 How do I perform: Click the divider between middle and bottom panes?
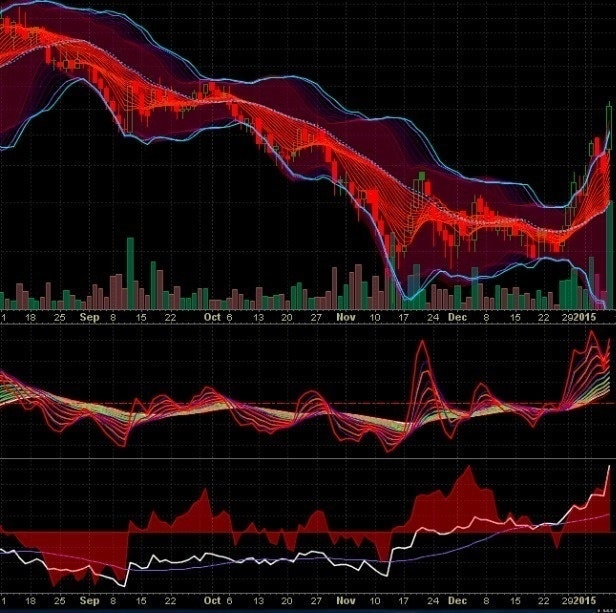[x=300, y=459]
